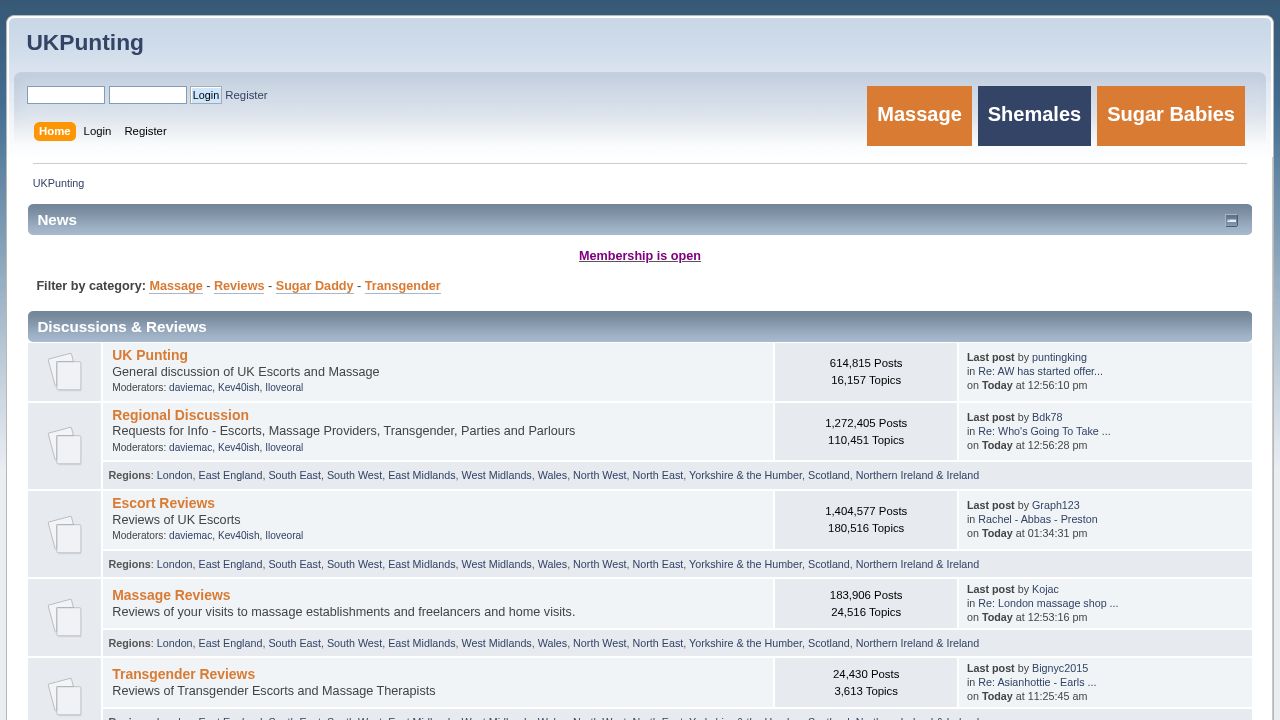
Task: Open the Massage Reviews board
Action: tap(171, 595)
